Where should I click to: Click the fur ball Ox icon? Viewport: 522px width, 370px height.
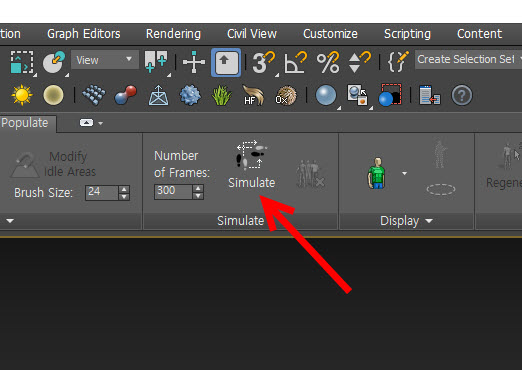pyautogui.click(x=286, y=96)
